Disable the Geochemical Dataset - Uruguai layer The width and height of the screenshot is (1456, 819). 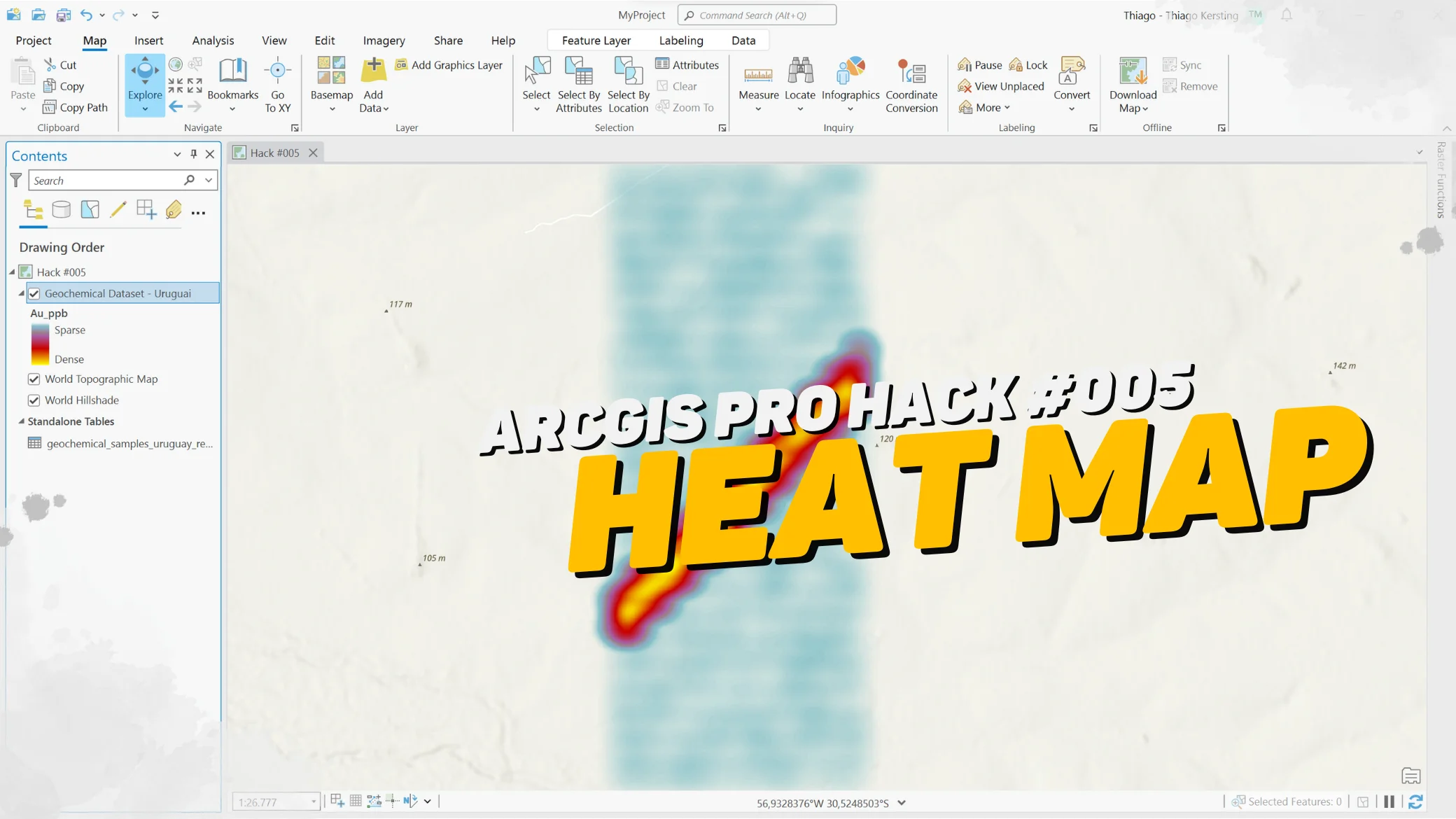point(34,293)
